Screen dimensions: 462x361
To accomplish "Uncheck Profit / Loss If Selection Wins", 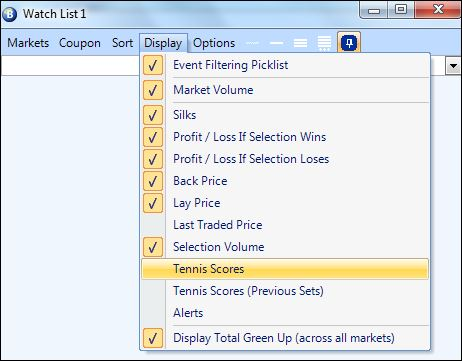I will pyautogui.click(x=285, y=137).
